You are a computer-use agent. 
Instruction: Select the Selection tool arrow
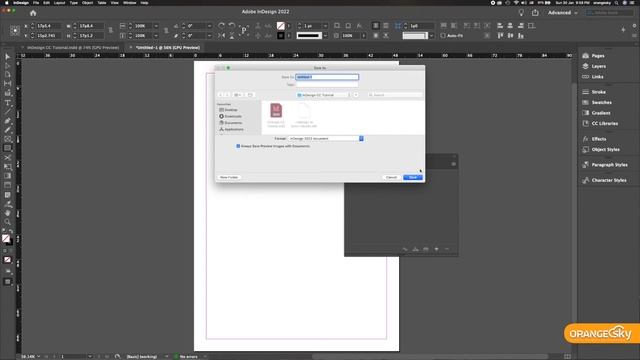[x=8, y=57]
